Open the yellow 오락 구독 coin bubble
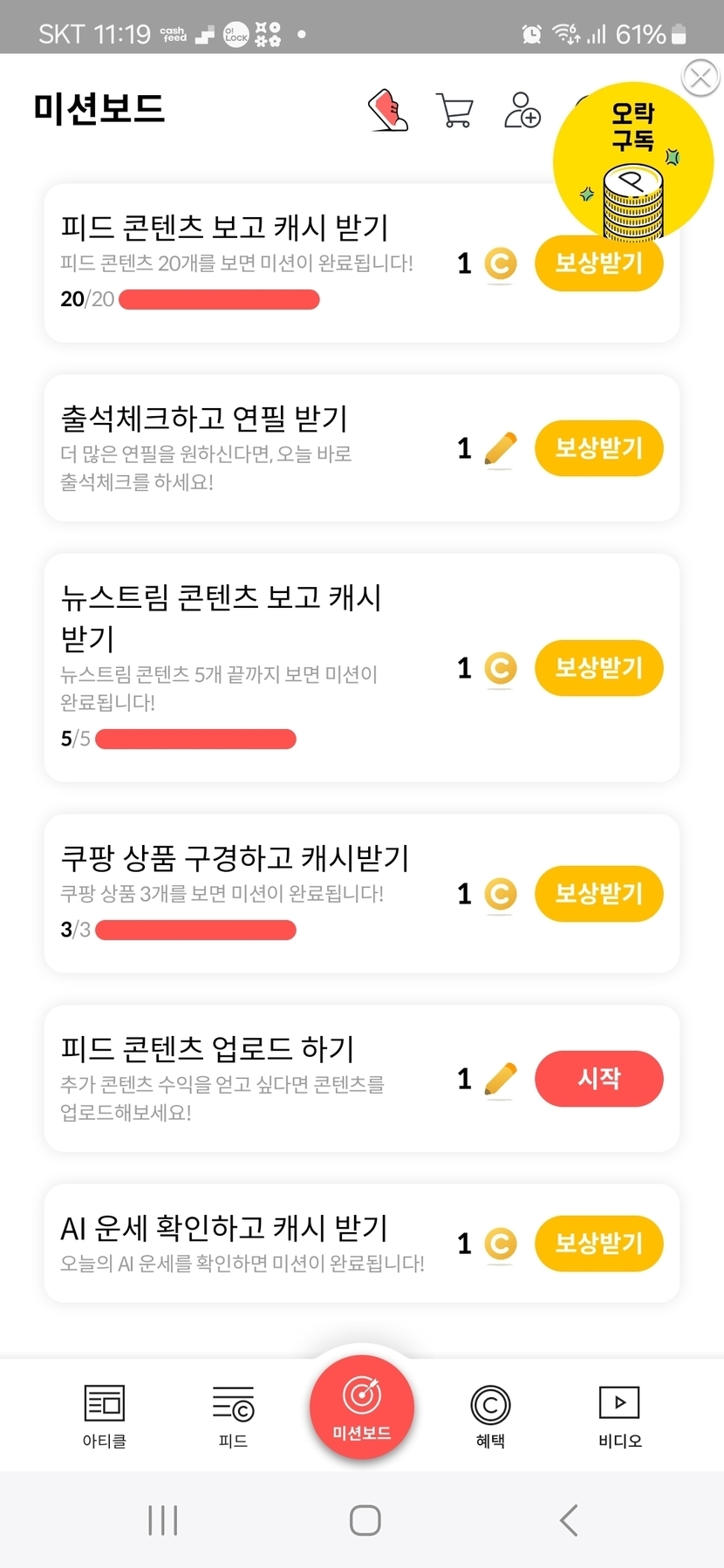 coord(632,161)
